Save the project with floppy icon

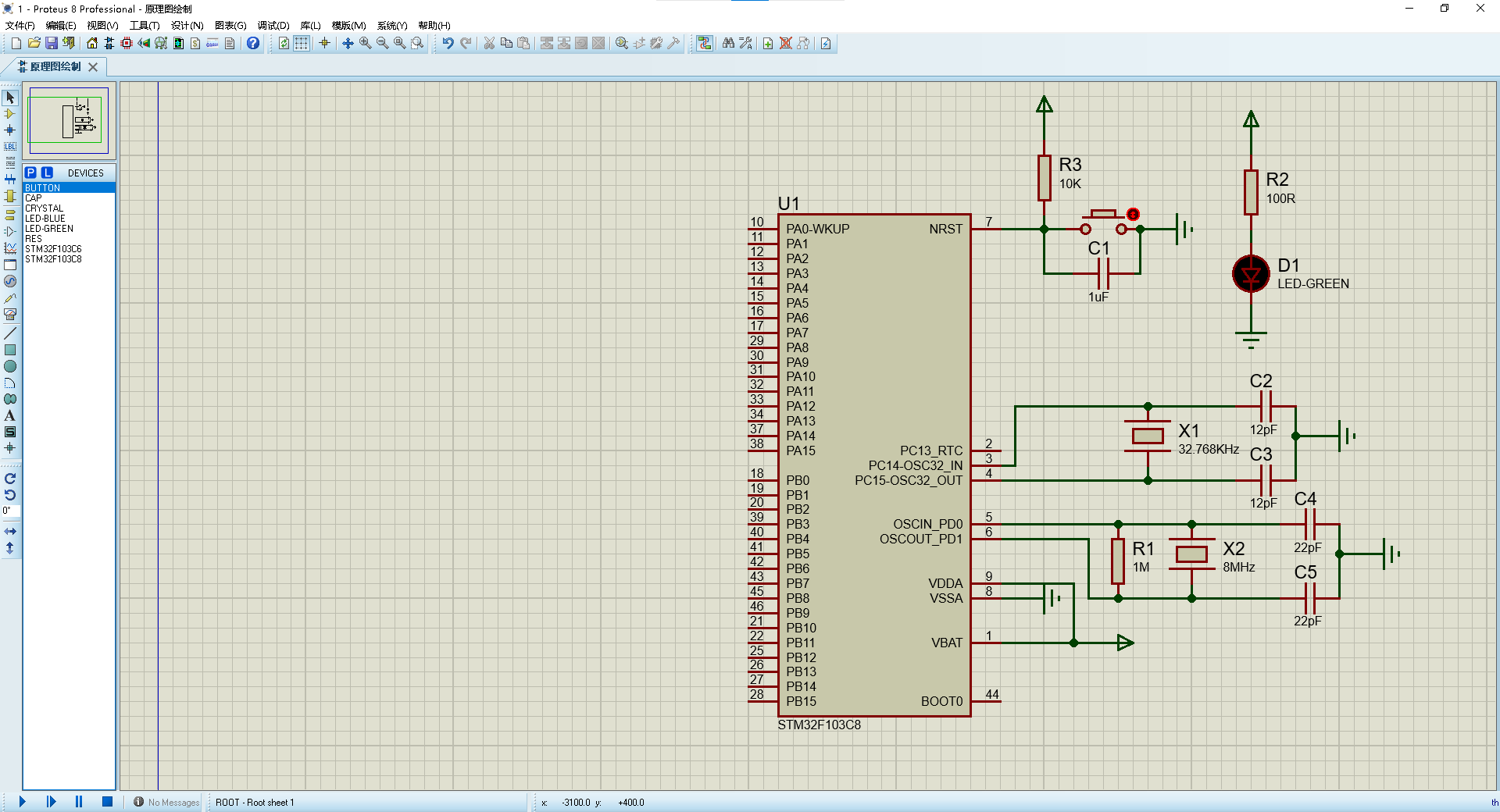point(51,44)
